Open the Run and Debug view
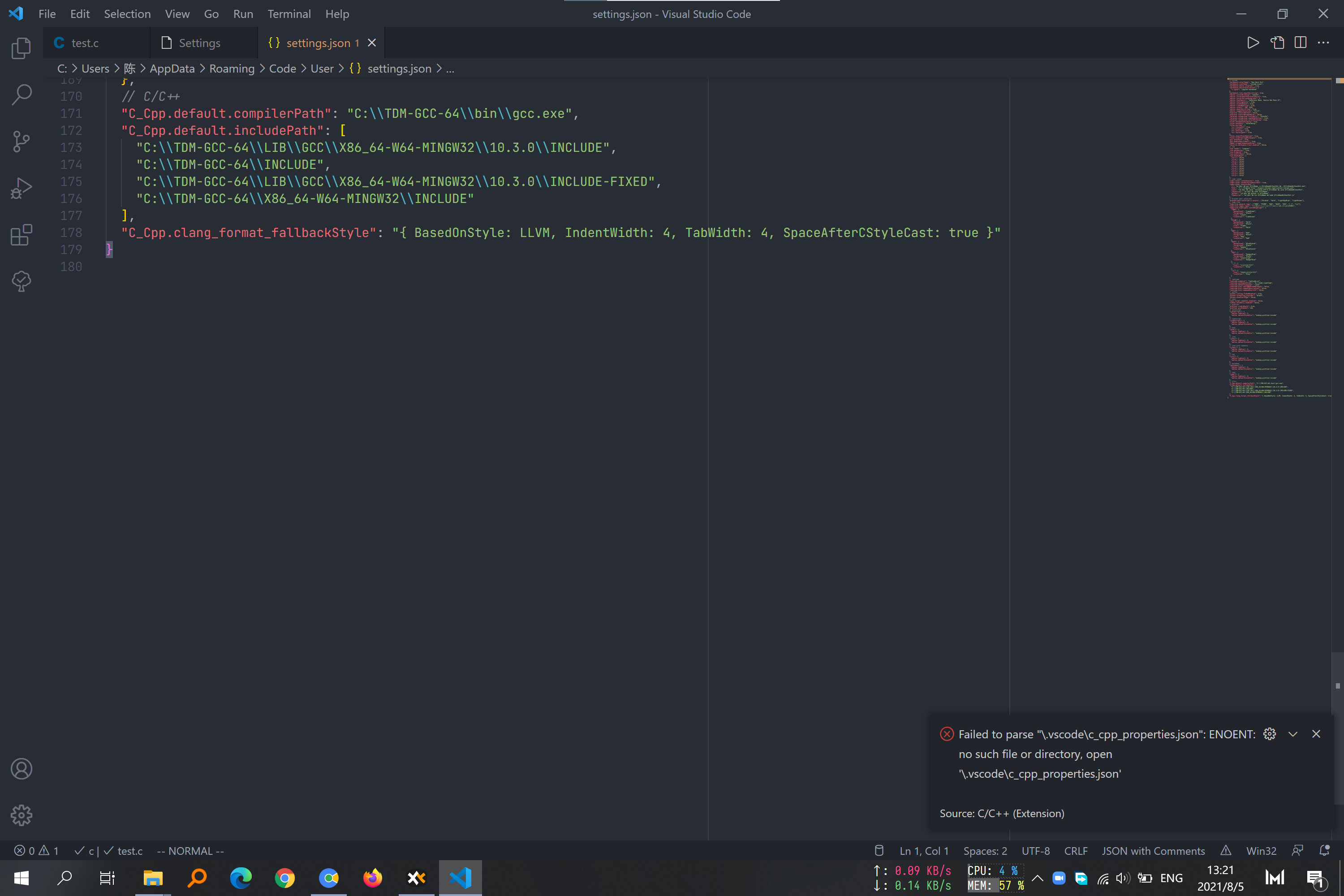Viewport: 1344px width, 896px height. [x=21, y=187]
